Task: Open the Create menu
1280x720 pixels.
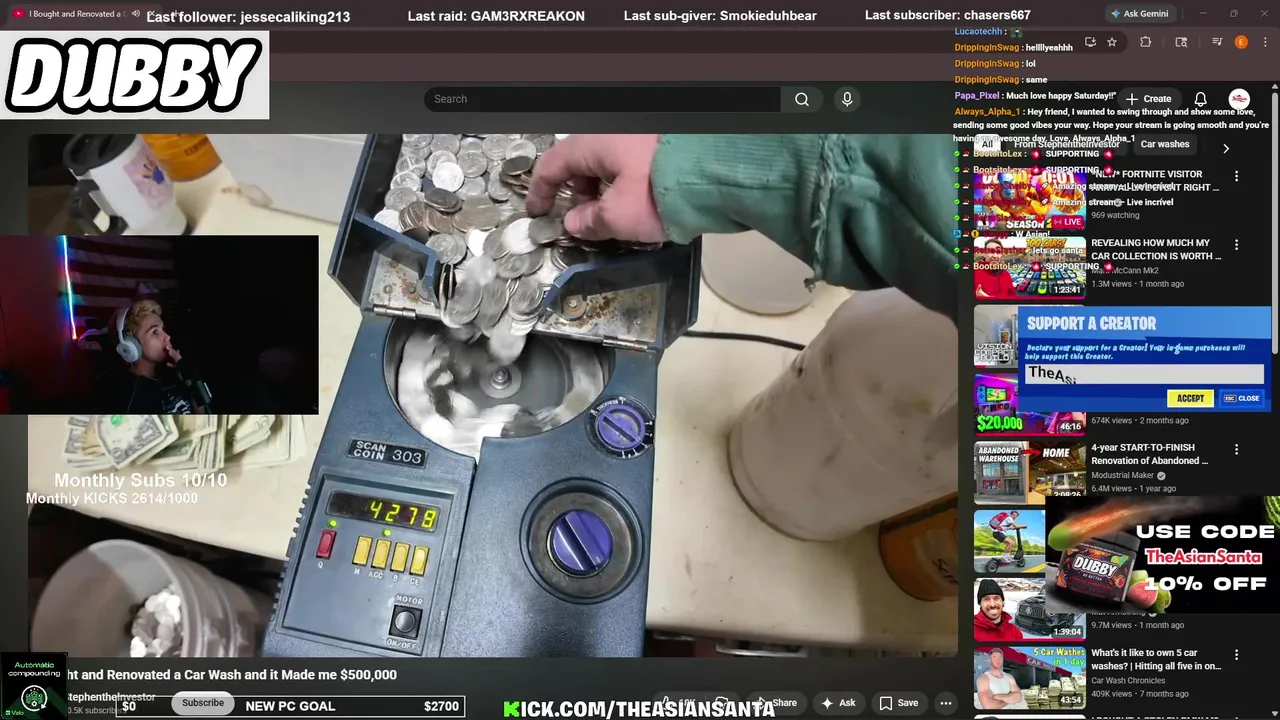Action: click(1148, 99)
